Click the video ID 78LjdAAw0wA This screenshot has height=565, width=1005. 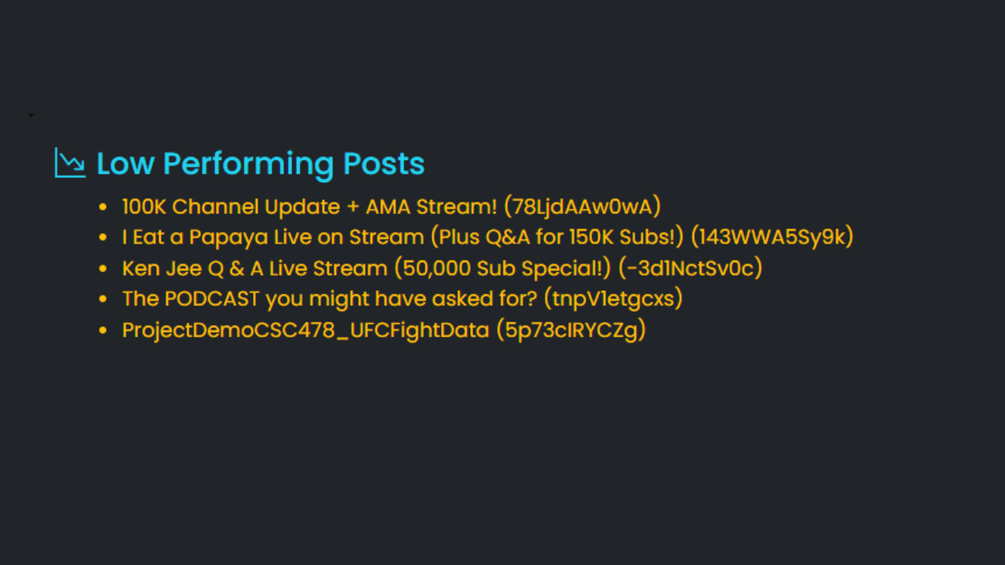[x=582, y=207]
